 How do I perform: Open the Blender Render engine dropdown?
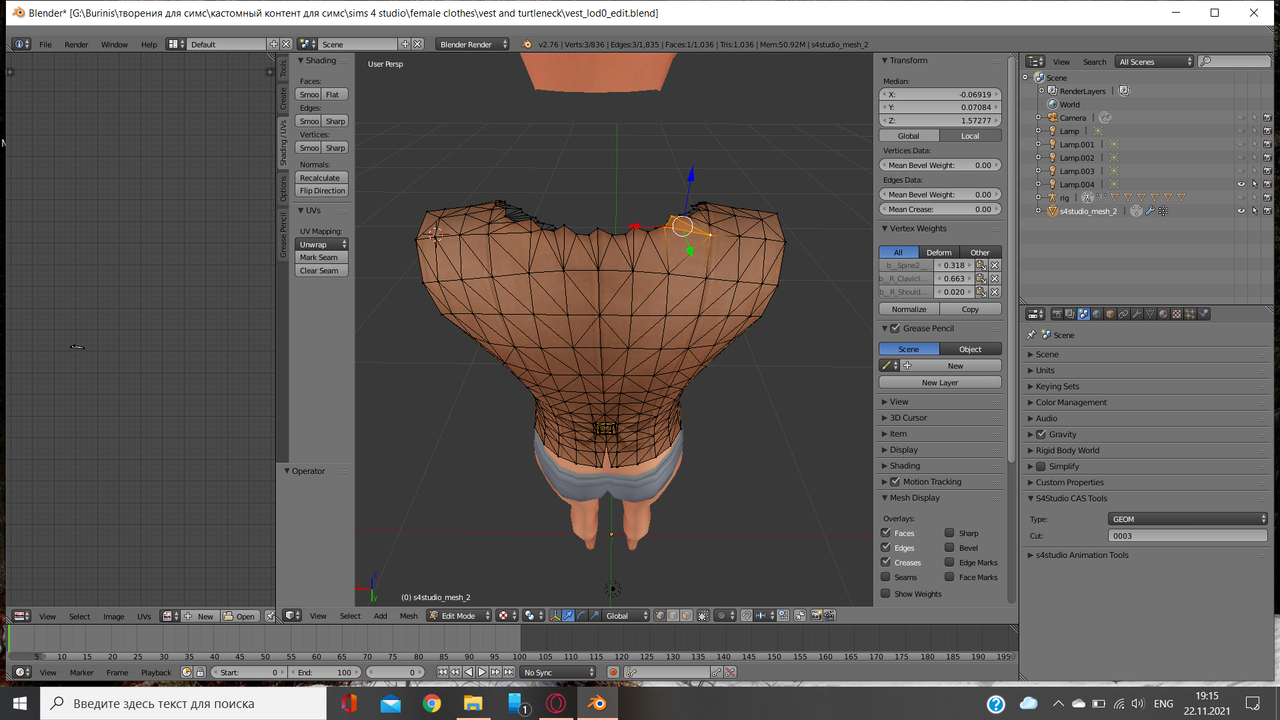click(x=473, y=44)
